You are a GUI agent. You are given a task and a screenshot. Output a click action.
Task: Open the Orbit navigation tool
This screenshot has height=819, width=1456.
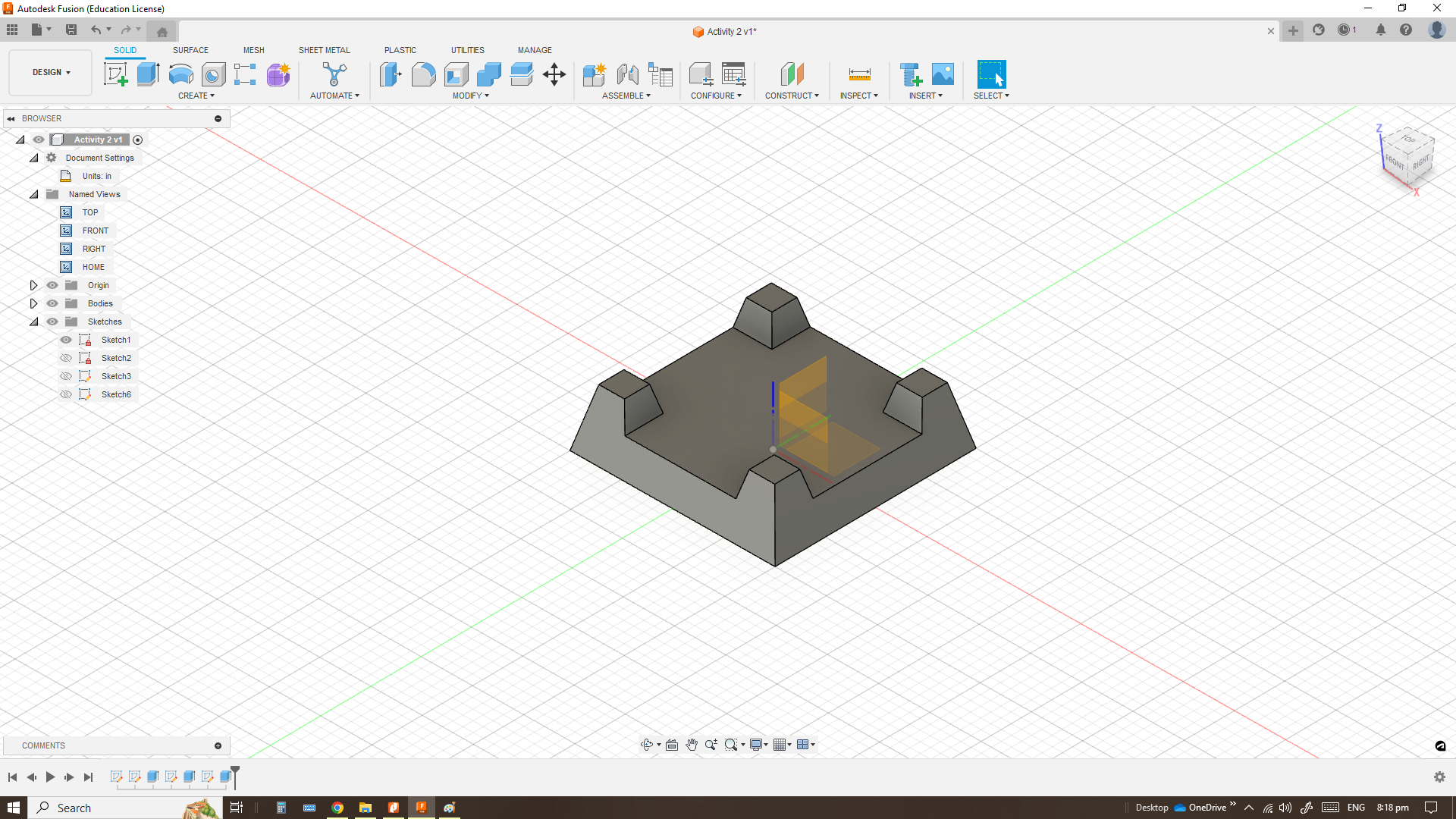(647, 745)
